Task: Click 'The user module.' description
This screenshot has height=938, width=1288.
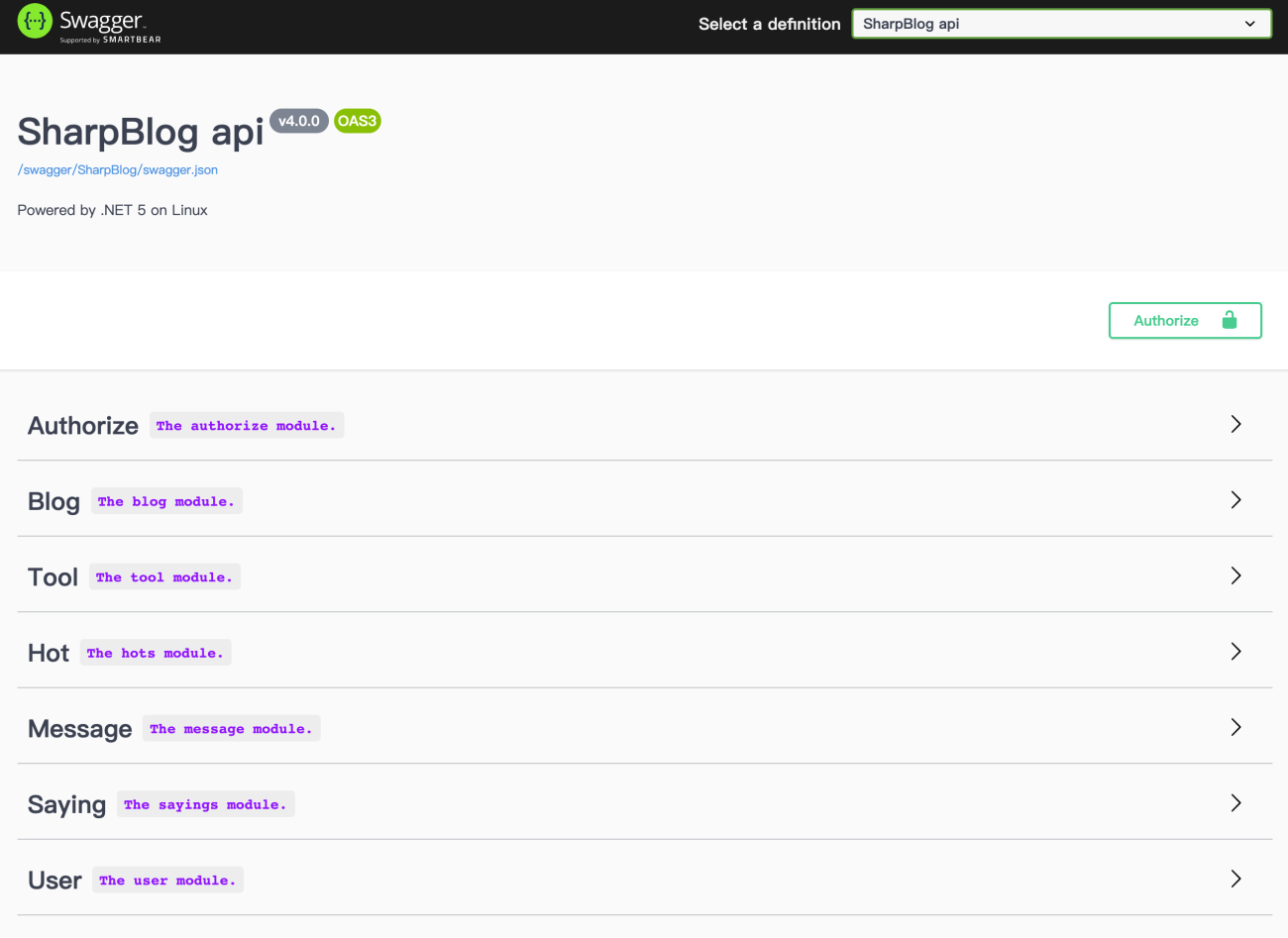Action: 168,881
